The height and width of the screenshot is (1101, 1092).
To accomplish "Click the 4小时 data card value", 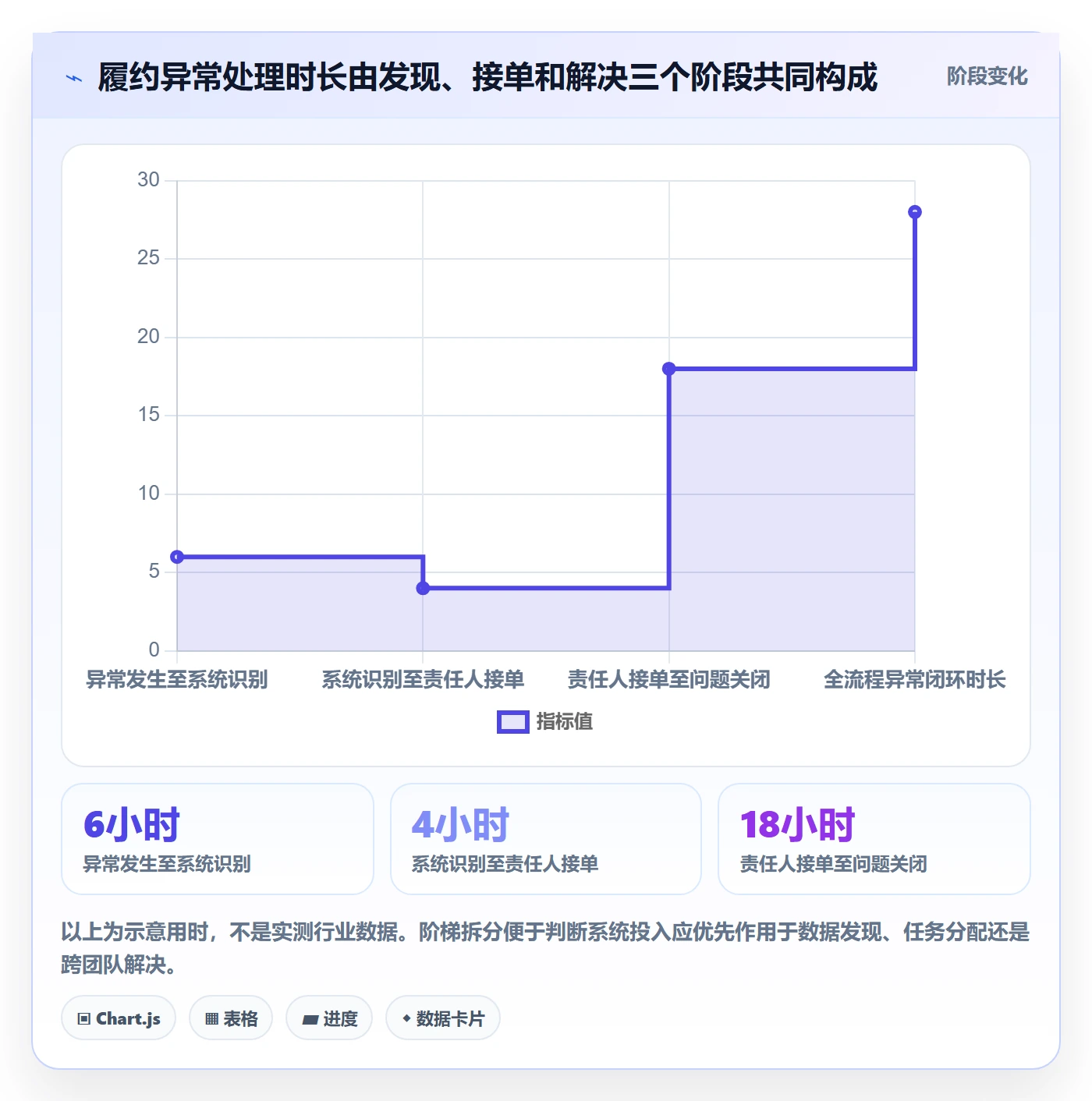I will 460,825.
